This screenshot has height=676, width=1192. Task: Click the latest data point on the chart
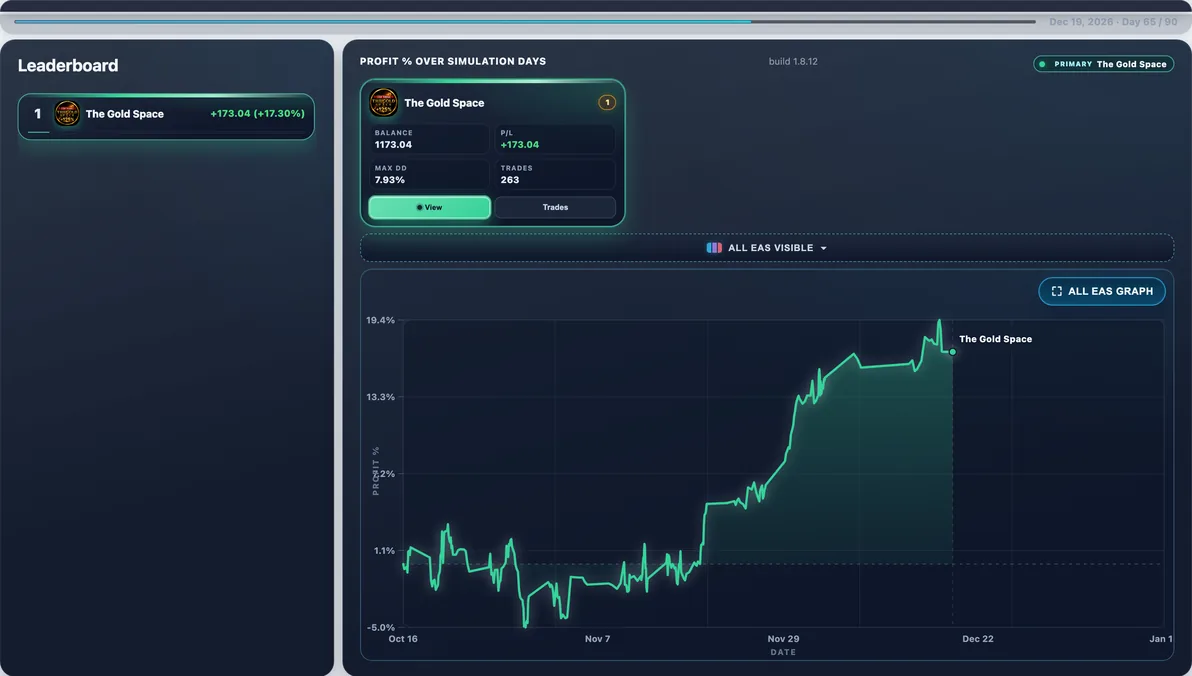[x=953, y=352]
